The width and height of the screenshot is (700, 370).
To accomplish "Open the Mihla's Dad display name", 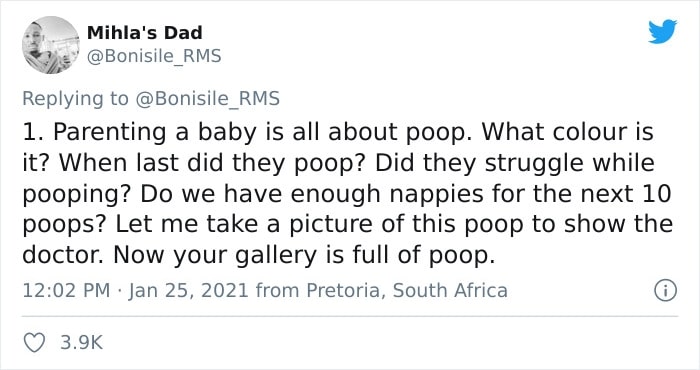I will click(x=145, y=33).
